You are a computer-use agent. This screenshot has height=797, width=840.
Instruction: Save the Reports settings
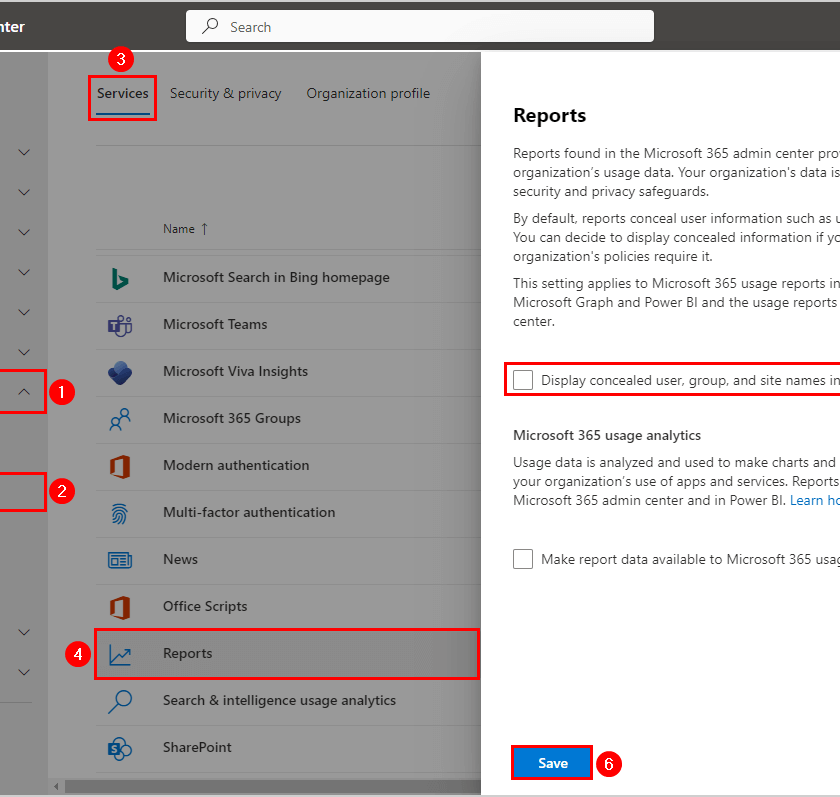coord(552,763)
